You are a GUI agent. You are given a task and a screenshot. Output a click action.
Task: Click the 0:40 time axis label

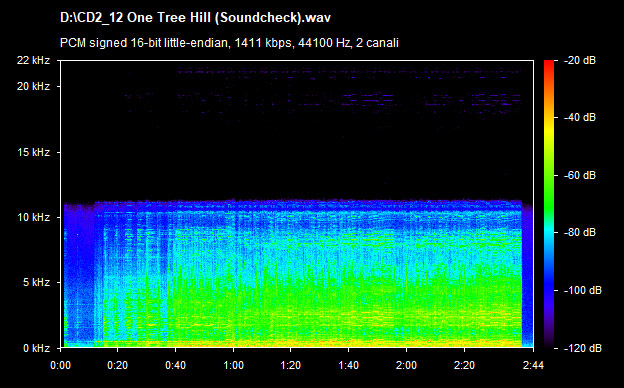click(x=176, y=365)
